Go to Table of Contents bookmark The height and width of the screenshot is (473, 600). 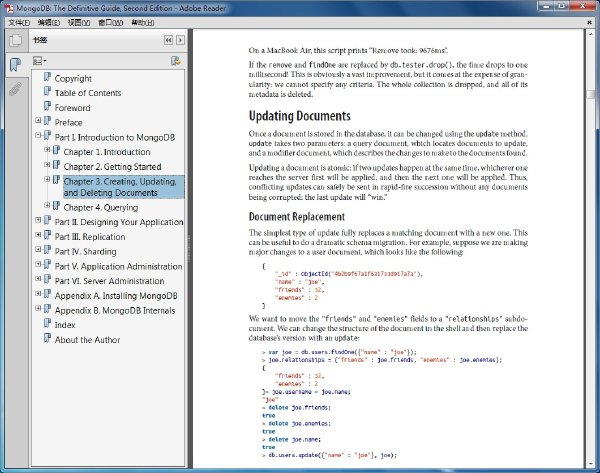[x=88, y=93]
